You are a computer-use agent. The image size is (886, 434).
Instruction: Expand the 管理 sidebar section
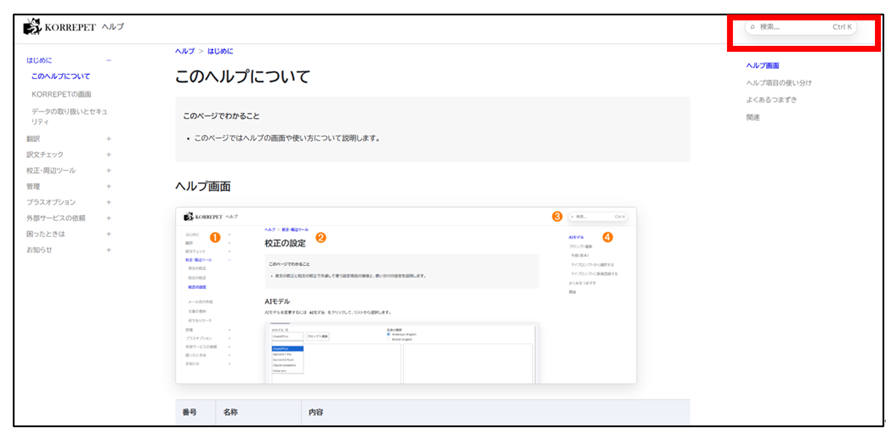[109, 186]
